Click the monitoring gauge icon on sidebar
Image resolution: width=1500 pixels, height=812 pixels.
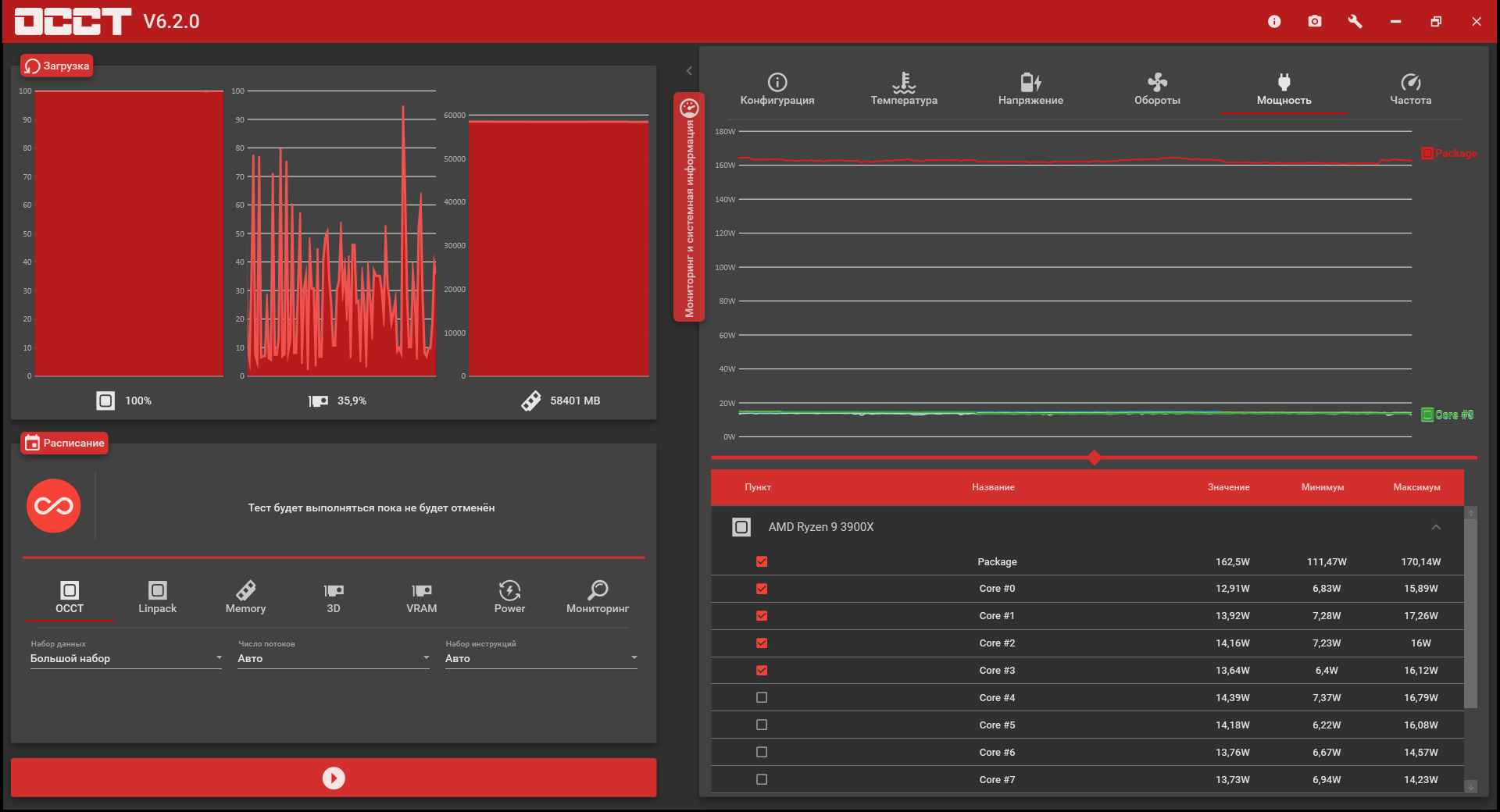pyautogui.click(x=689, y=107)
